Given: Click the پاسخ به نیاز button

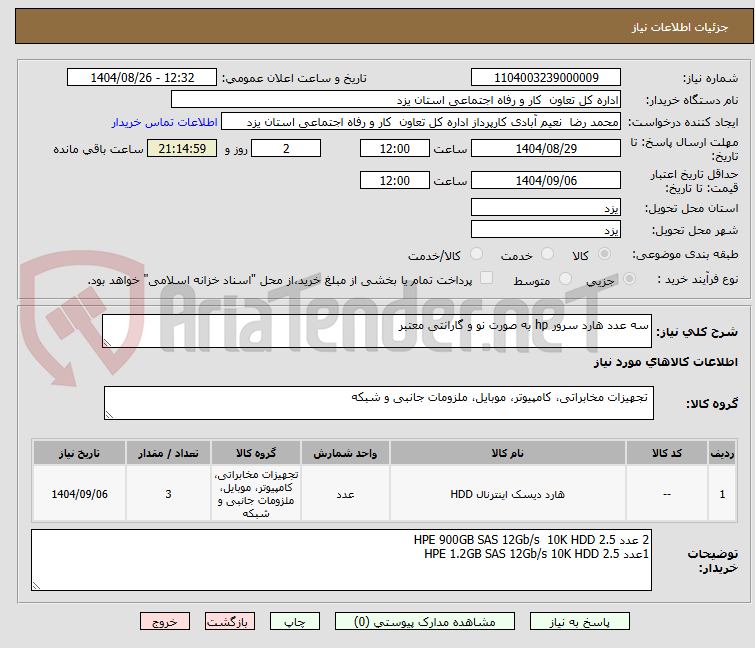Looking at the screenshot, I should coord(580,622).
